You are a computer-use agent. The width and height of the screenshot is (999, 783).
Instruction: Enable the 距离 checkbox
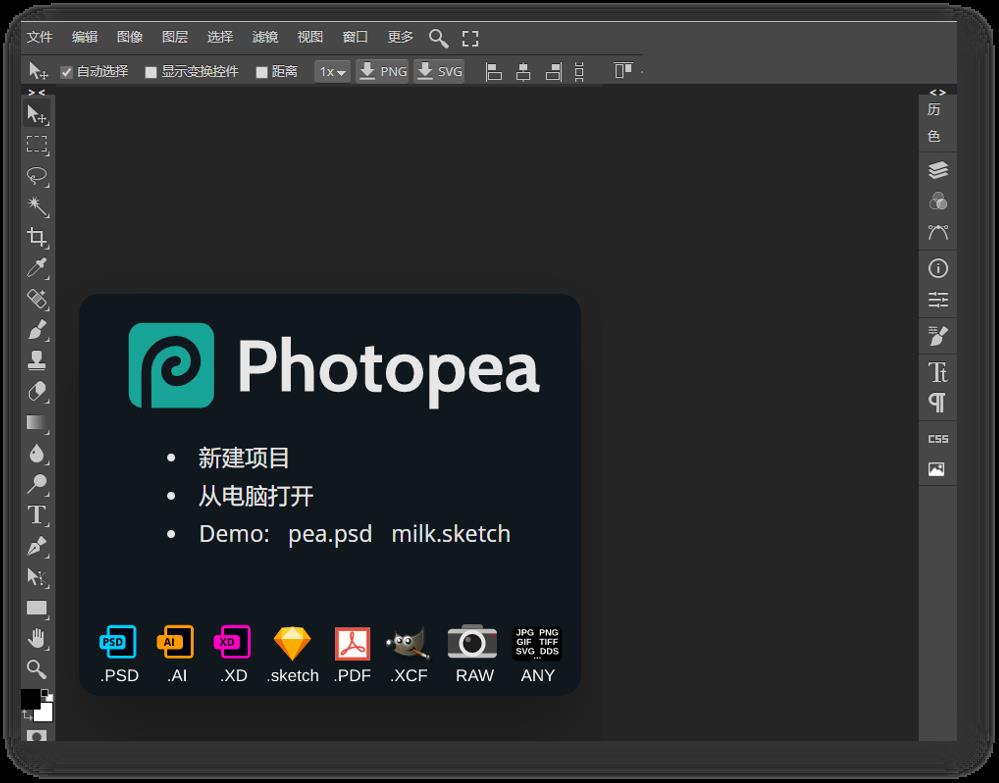click(x=261, y=72)
